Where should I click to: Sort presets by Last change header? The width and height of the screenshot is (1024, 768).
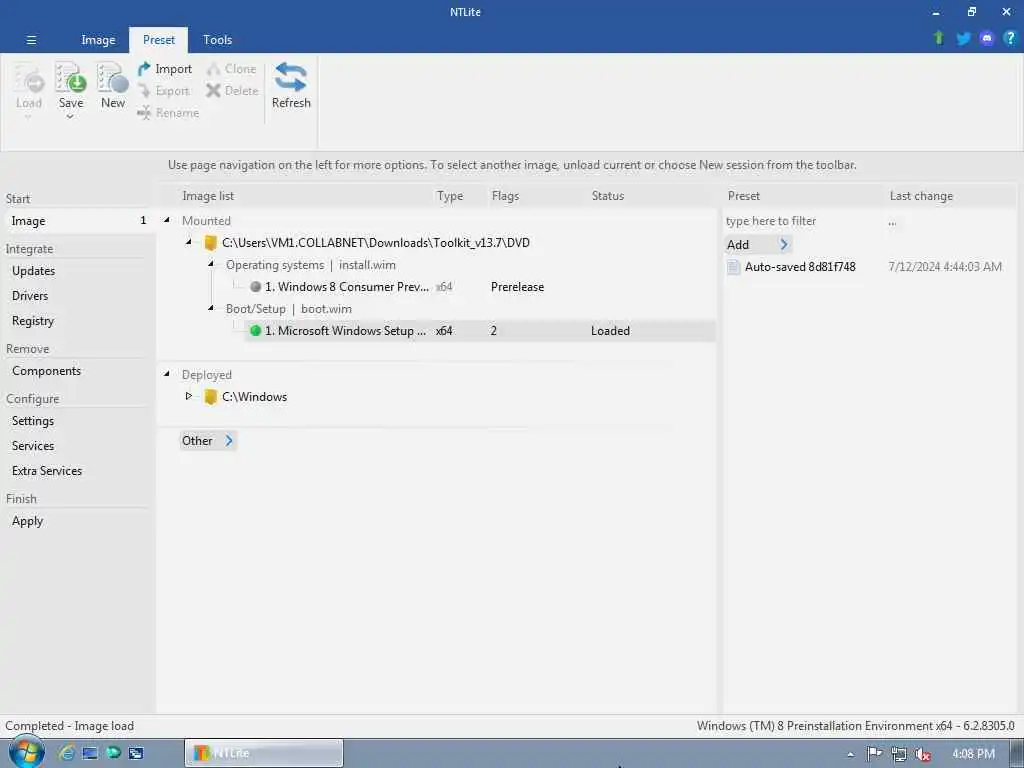(921, 196)
